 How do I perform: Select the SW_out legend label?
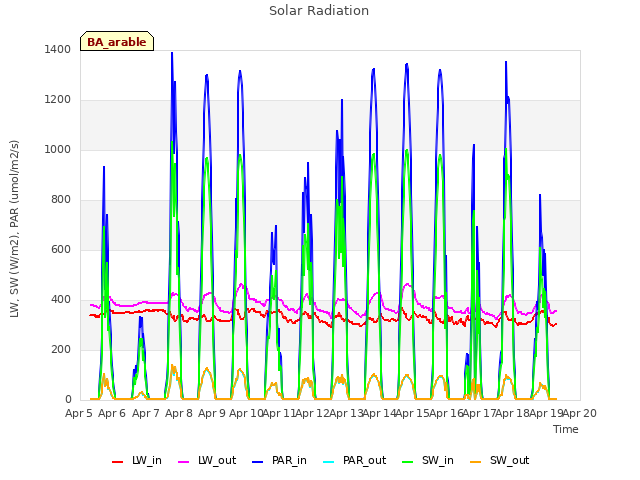pos(509,461)
